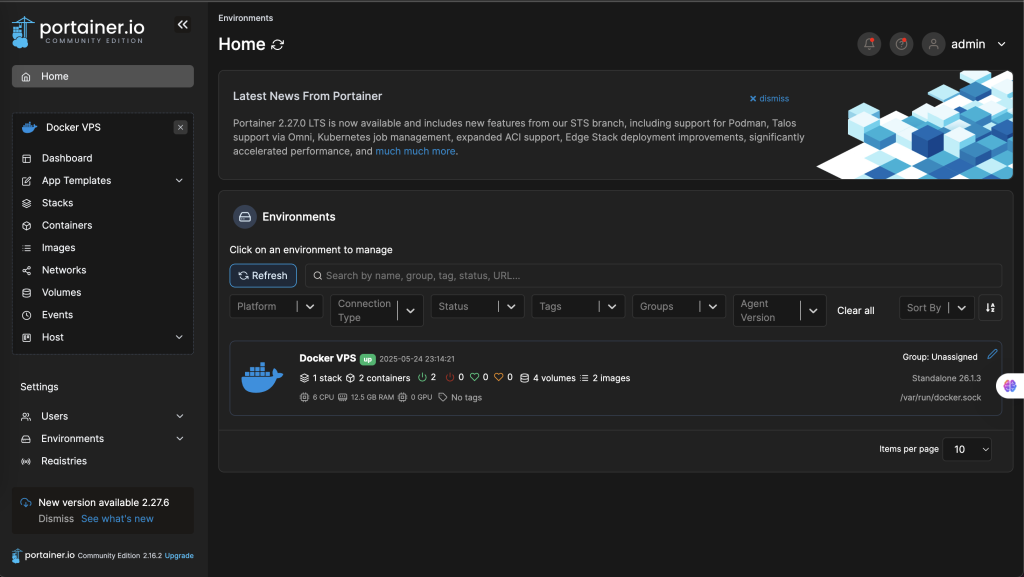This screenshot has width=1024, height=577.
Task: Click the green running containers power icon
Action: [x=422, y=377]
